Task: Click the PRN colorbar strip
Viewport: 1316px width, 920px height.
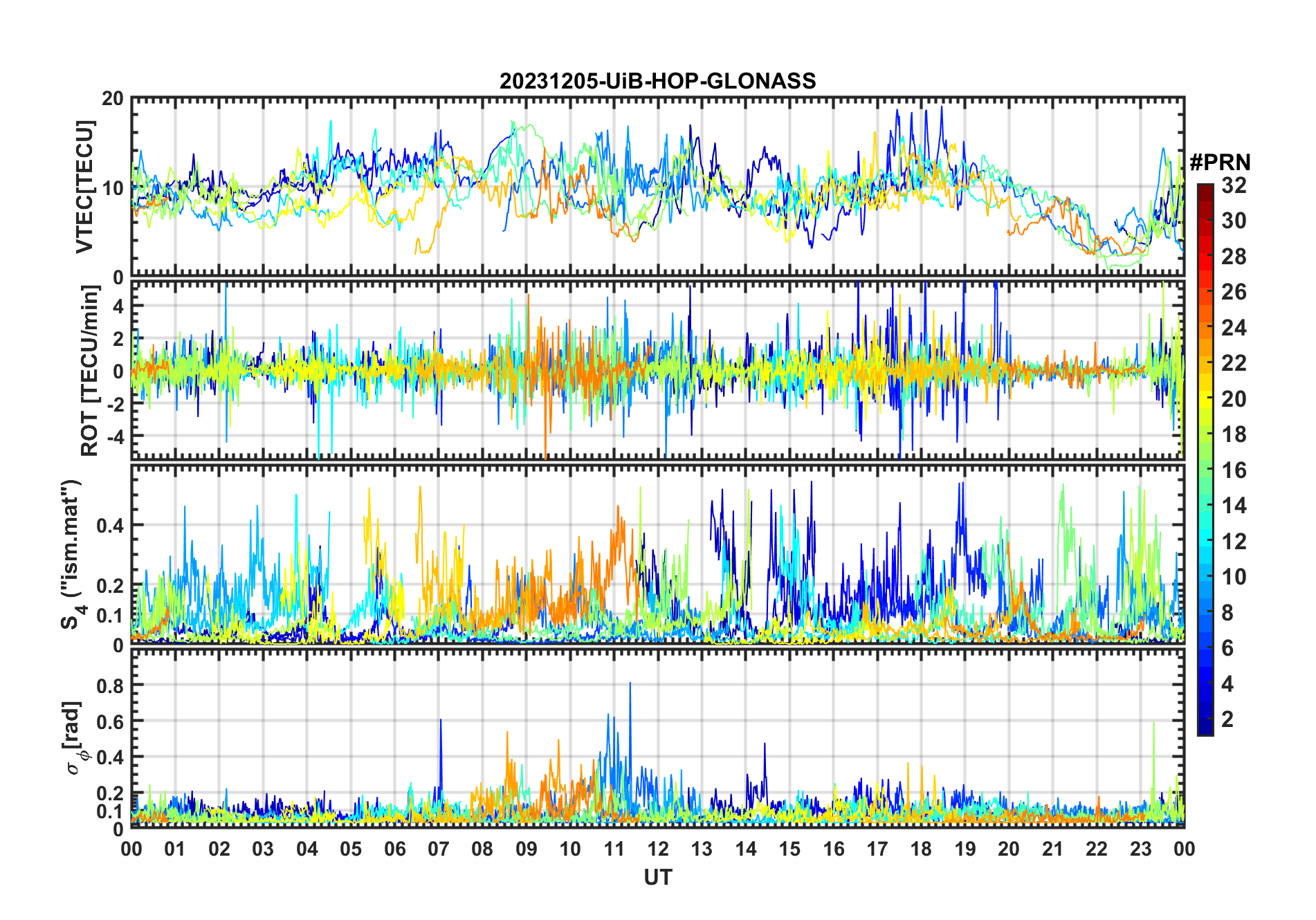Action: pos(1205,459)
